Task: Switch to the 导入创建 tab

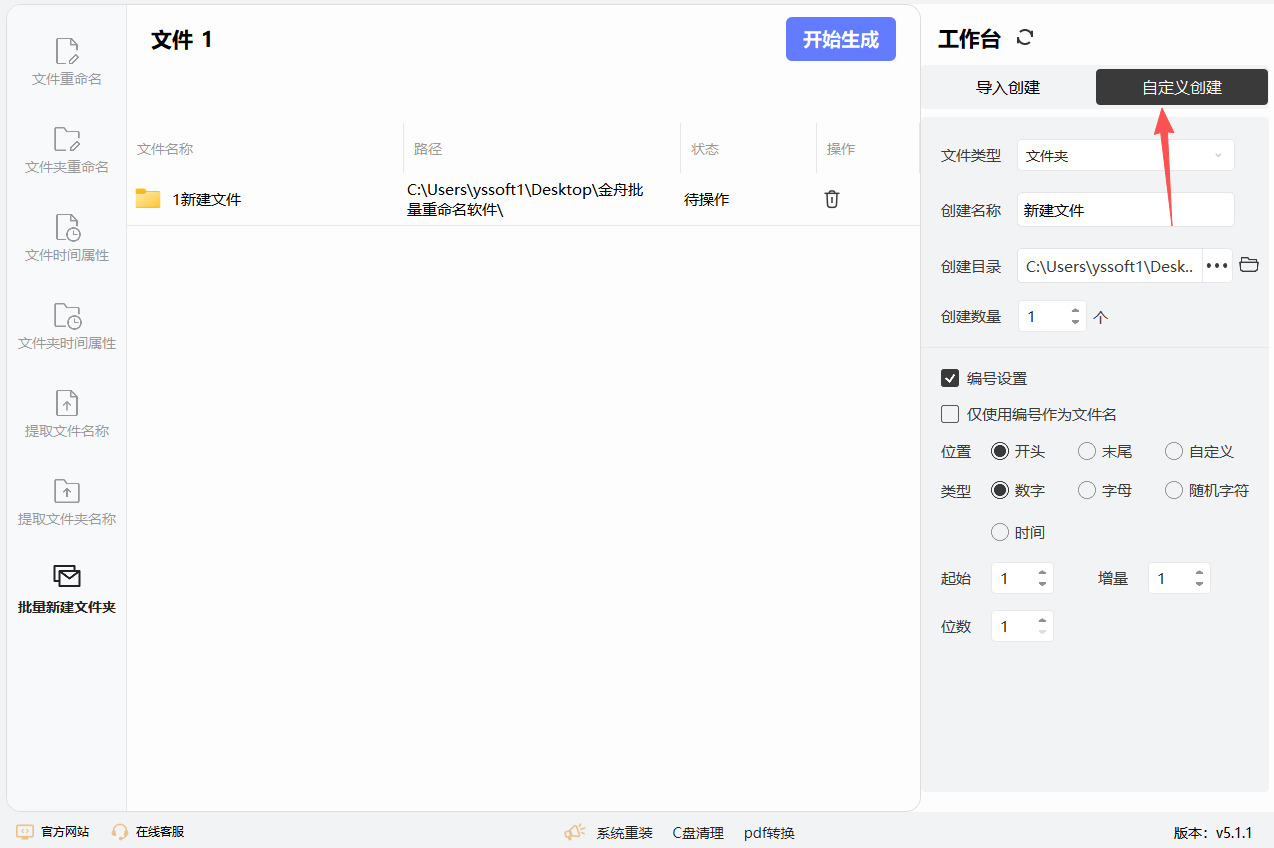Action: coord(1008,87)
